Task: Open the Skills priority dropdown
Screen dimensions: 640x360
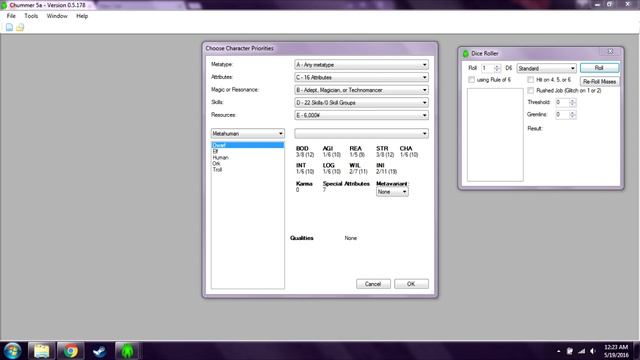Action: tap(361, 102)
